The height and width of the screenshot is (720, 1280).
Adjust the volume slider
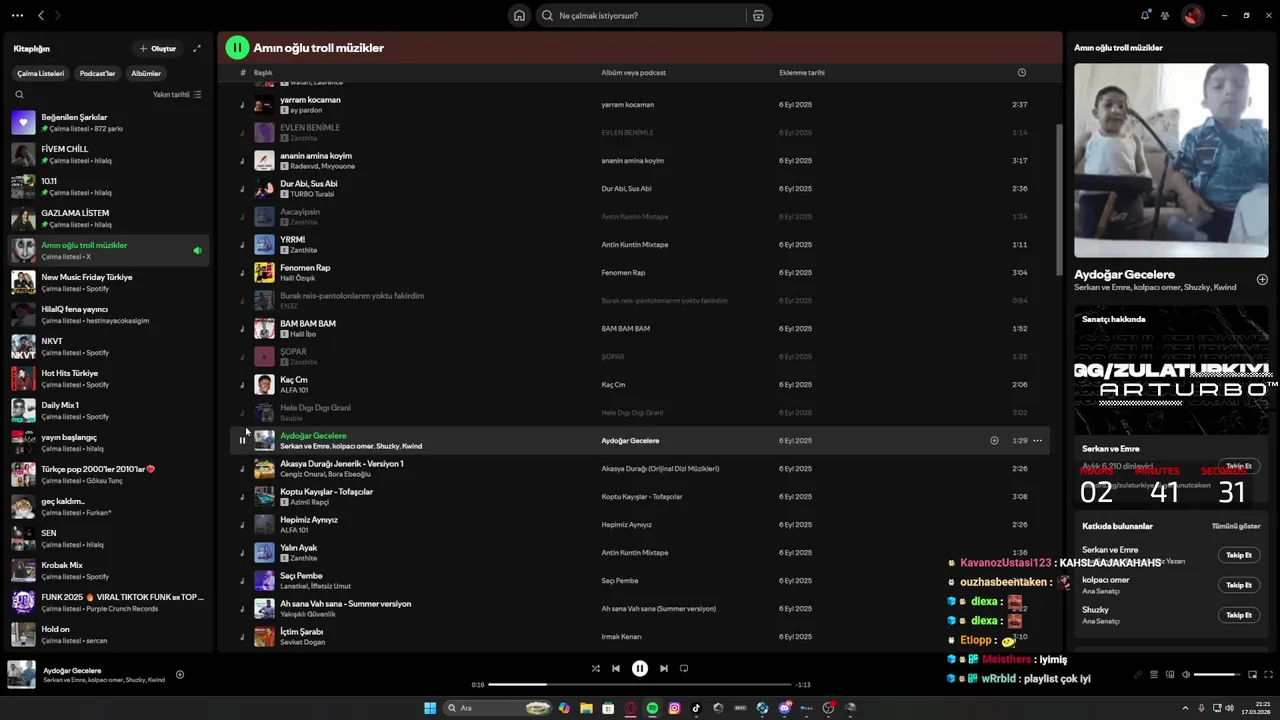1217,674
